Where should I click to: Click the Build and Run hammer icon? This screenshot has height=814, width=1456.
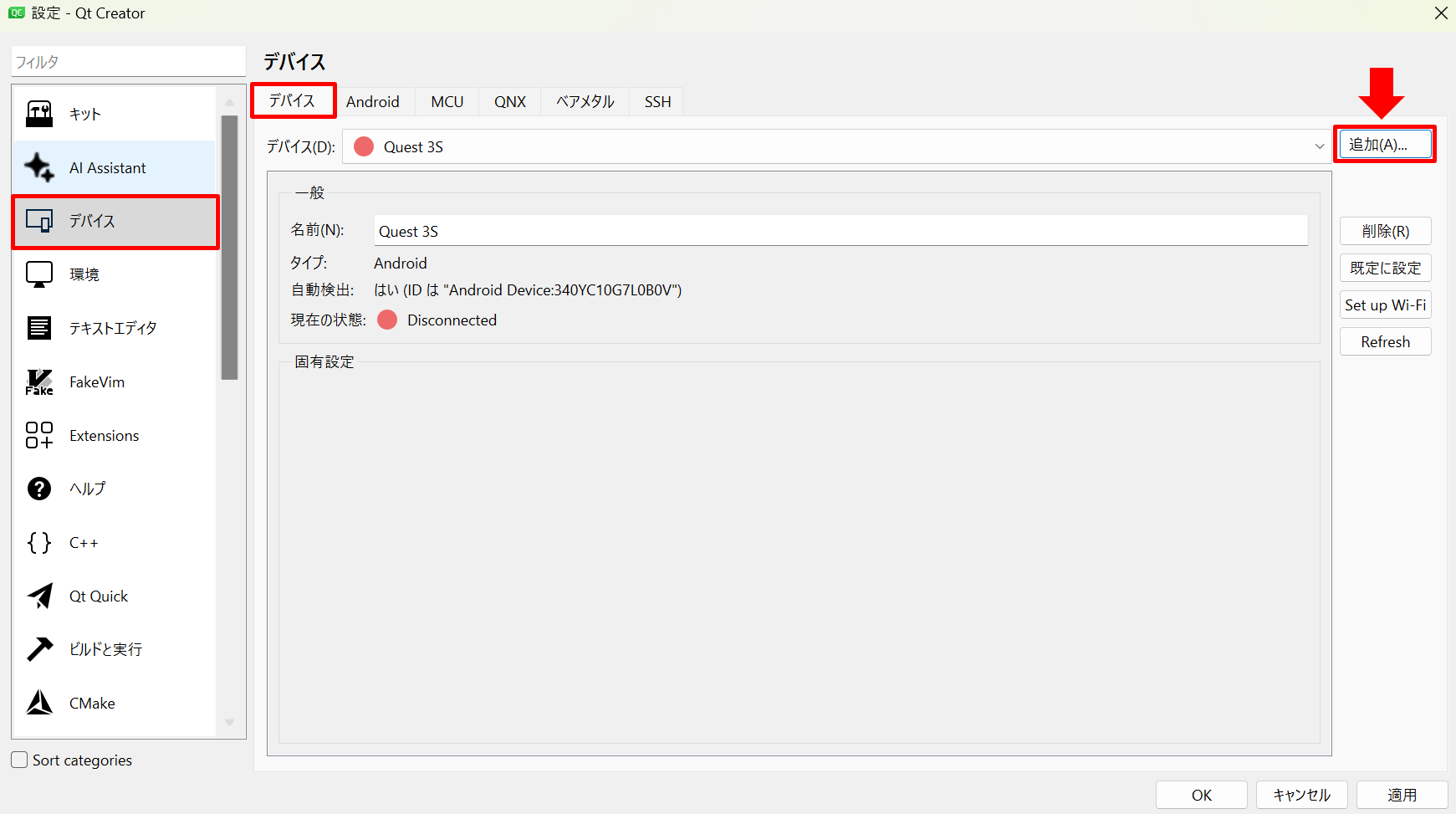point(39,649)
